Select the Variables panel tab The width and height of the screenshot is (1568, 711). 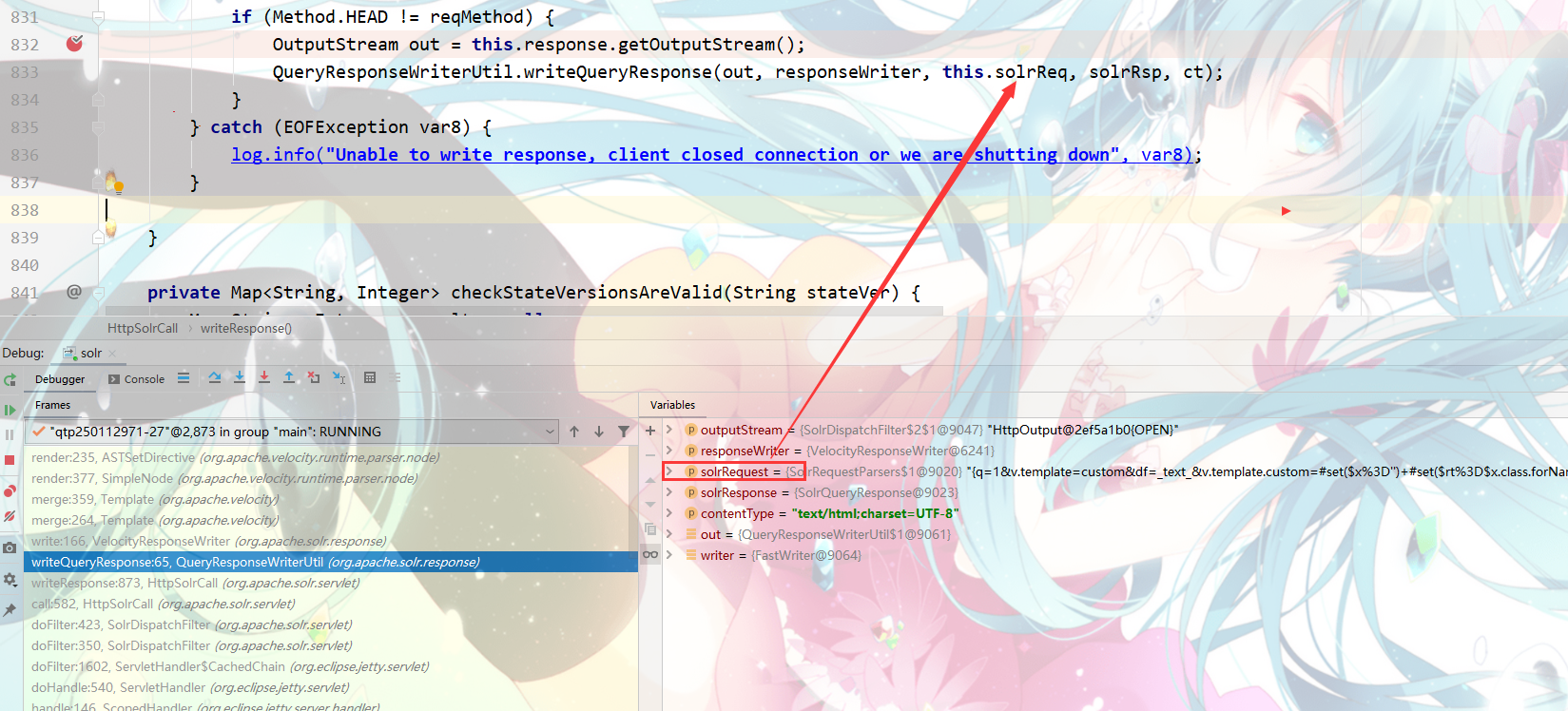tap(672, 405)
